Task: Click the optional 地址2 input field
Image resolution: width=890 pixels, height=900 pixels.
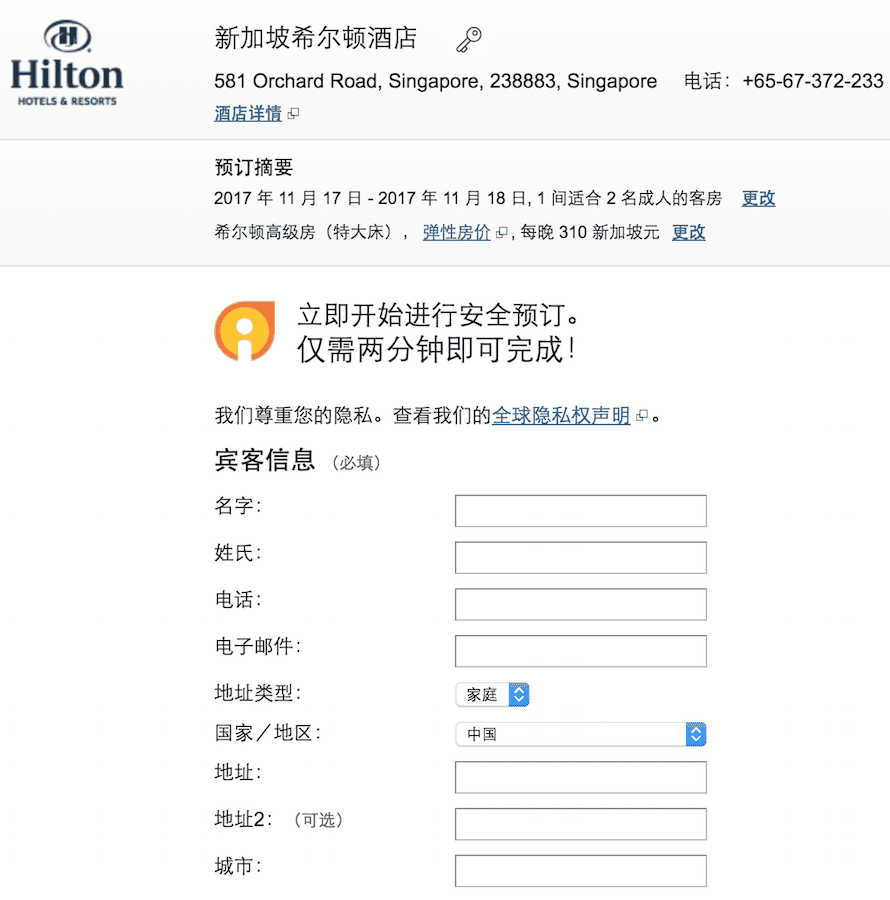Action: [580, 824]
